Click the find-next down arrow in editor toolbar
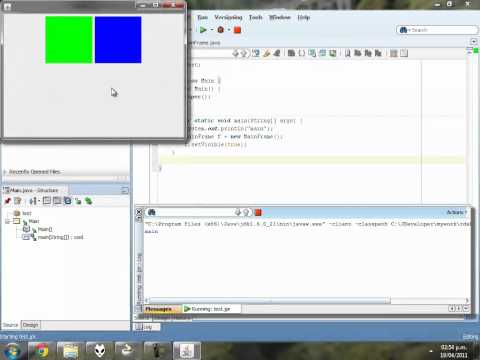The height and width of the screenshot is (360, 480). (x=236, y=53)
